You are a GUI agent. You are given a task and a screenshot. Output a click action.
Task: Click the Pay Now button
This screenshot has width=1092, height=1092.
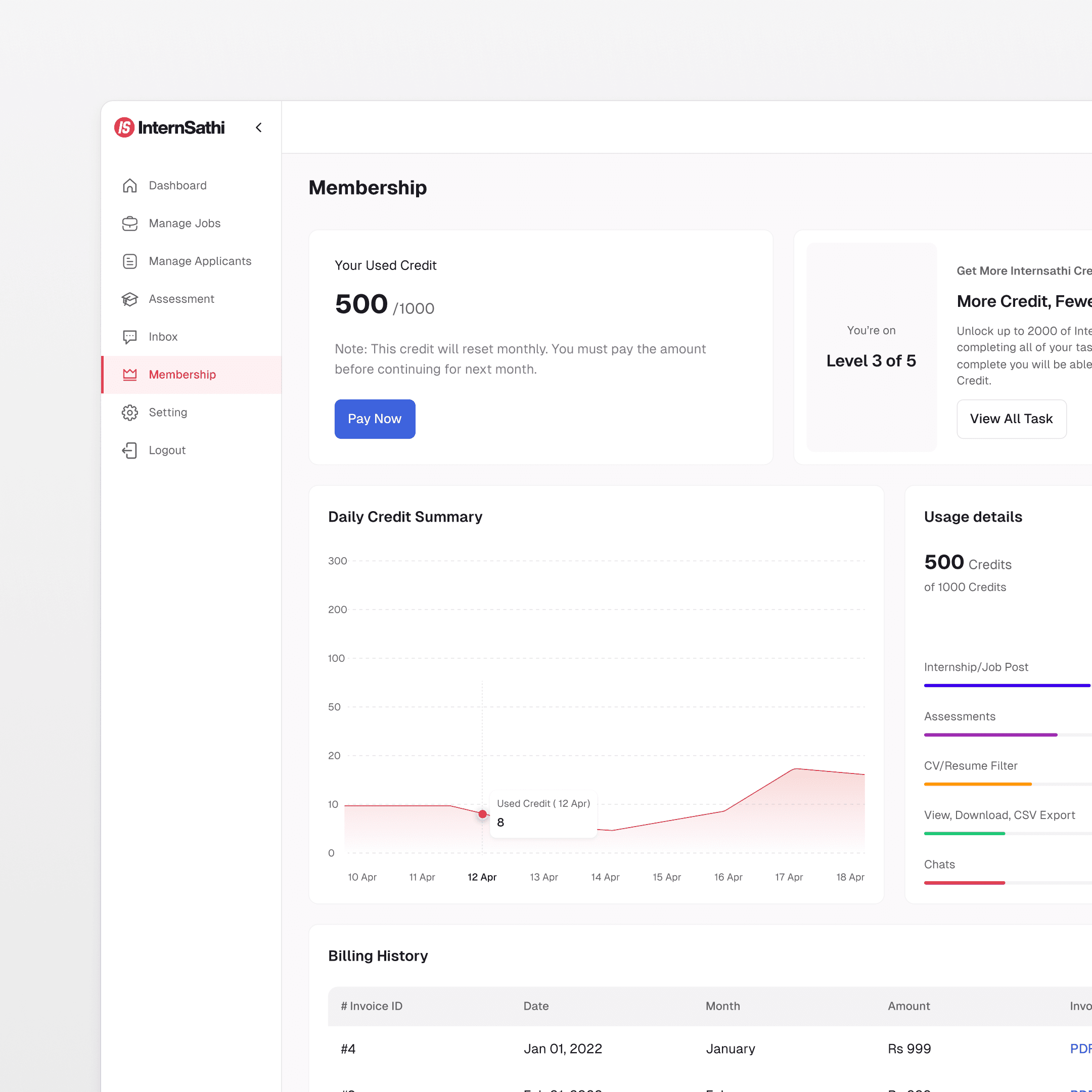tap(375, 419)
